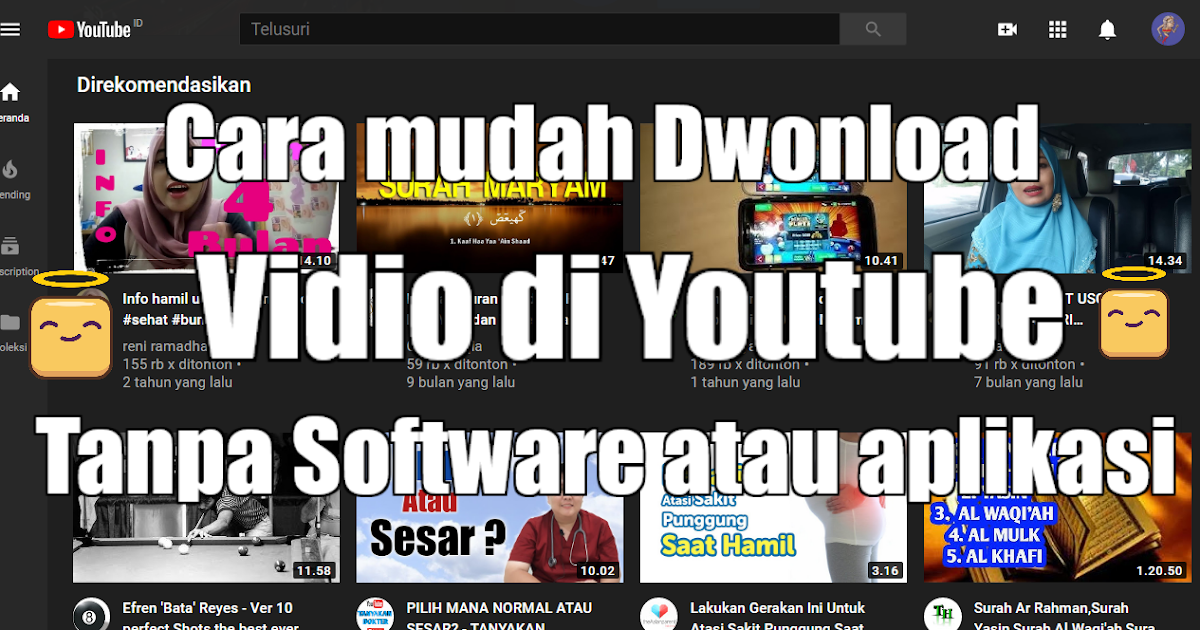Image resolution: width=1200 pixels, height=630 pixels.
Task: Play the Surah Maryam video thumbnail
Action: pos(489,198)
